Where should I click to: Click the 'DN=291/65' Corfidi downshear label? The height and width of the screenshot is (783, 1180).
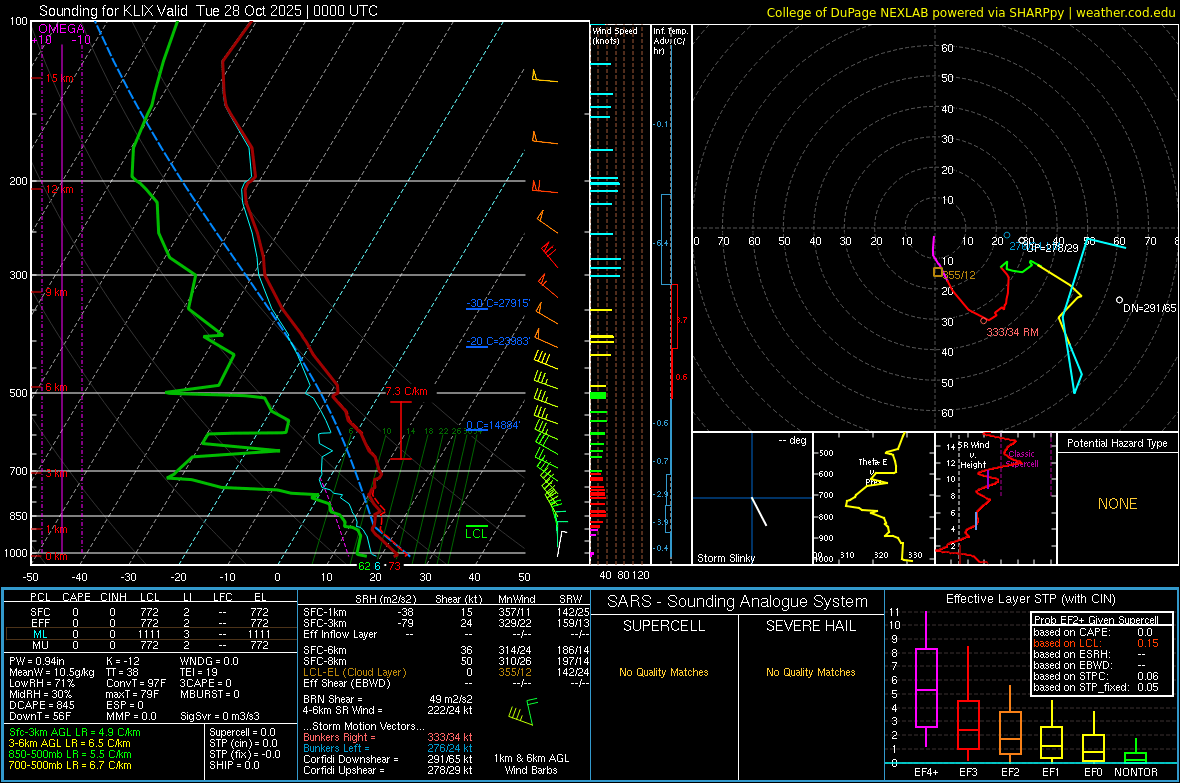click(x=1149, y=308)
